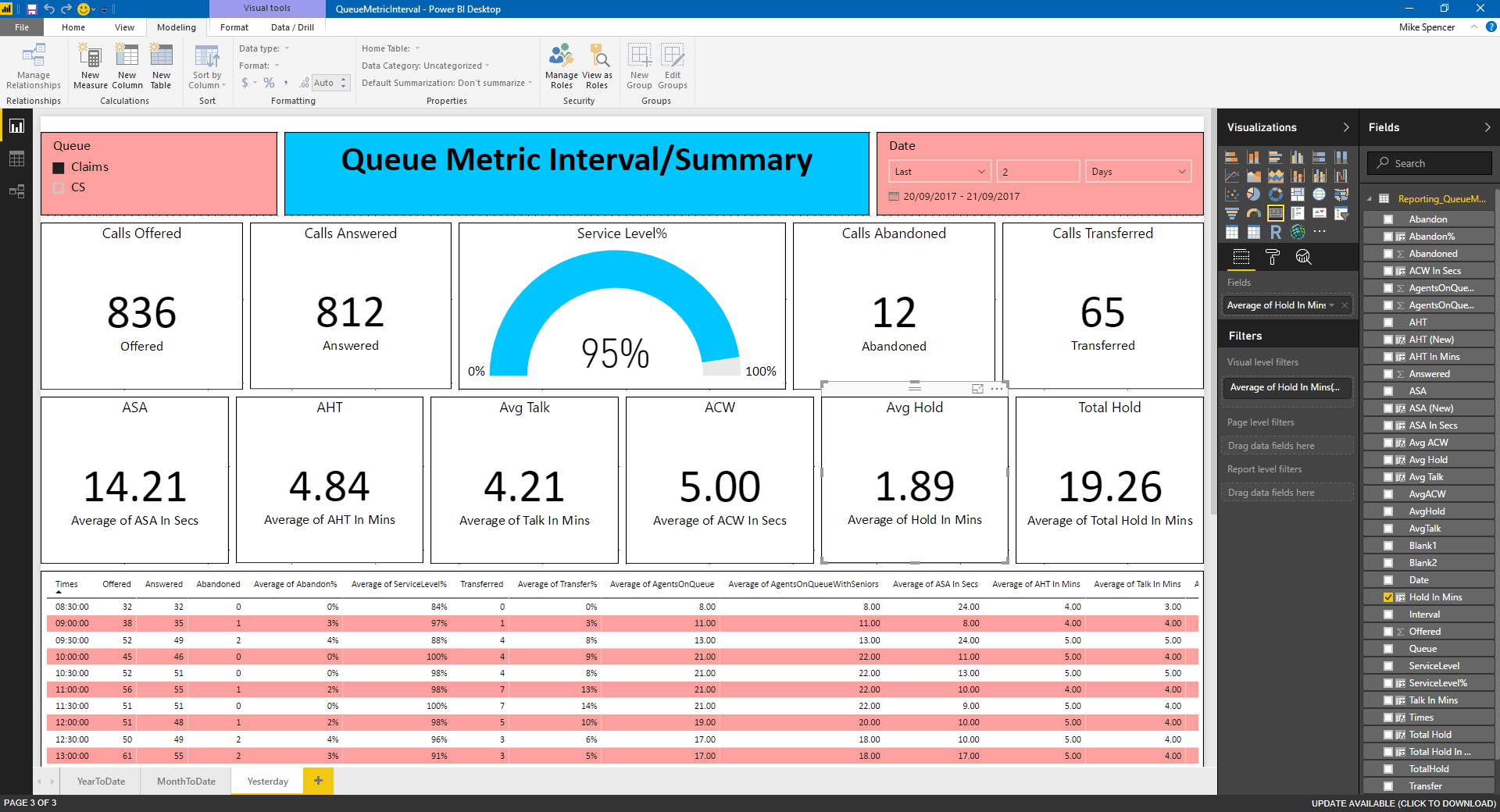This screenshot has height=812, width=1500.
Task: Click the Undo arrow in title bar
Action: 49,9
